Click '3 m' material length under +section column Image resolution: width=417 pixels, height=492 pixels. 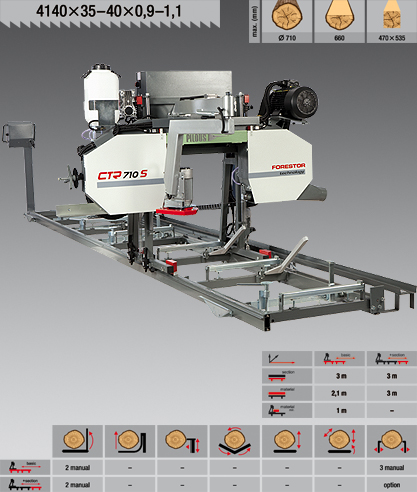392,393
